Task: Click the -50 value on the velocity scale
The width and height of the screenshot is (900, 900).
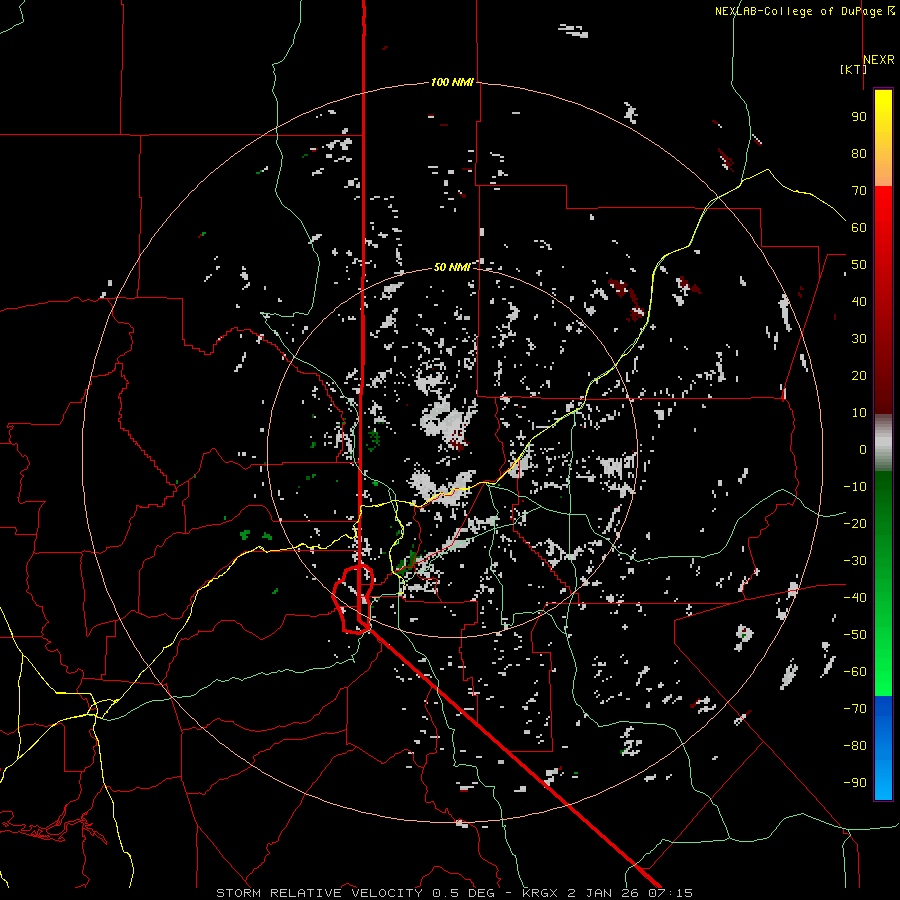Action: pos(855,635)
